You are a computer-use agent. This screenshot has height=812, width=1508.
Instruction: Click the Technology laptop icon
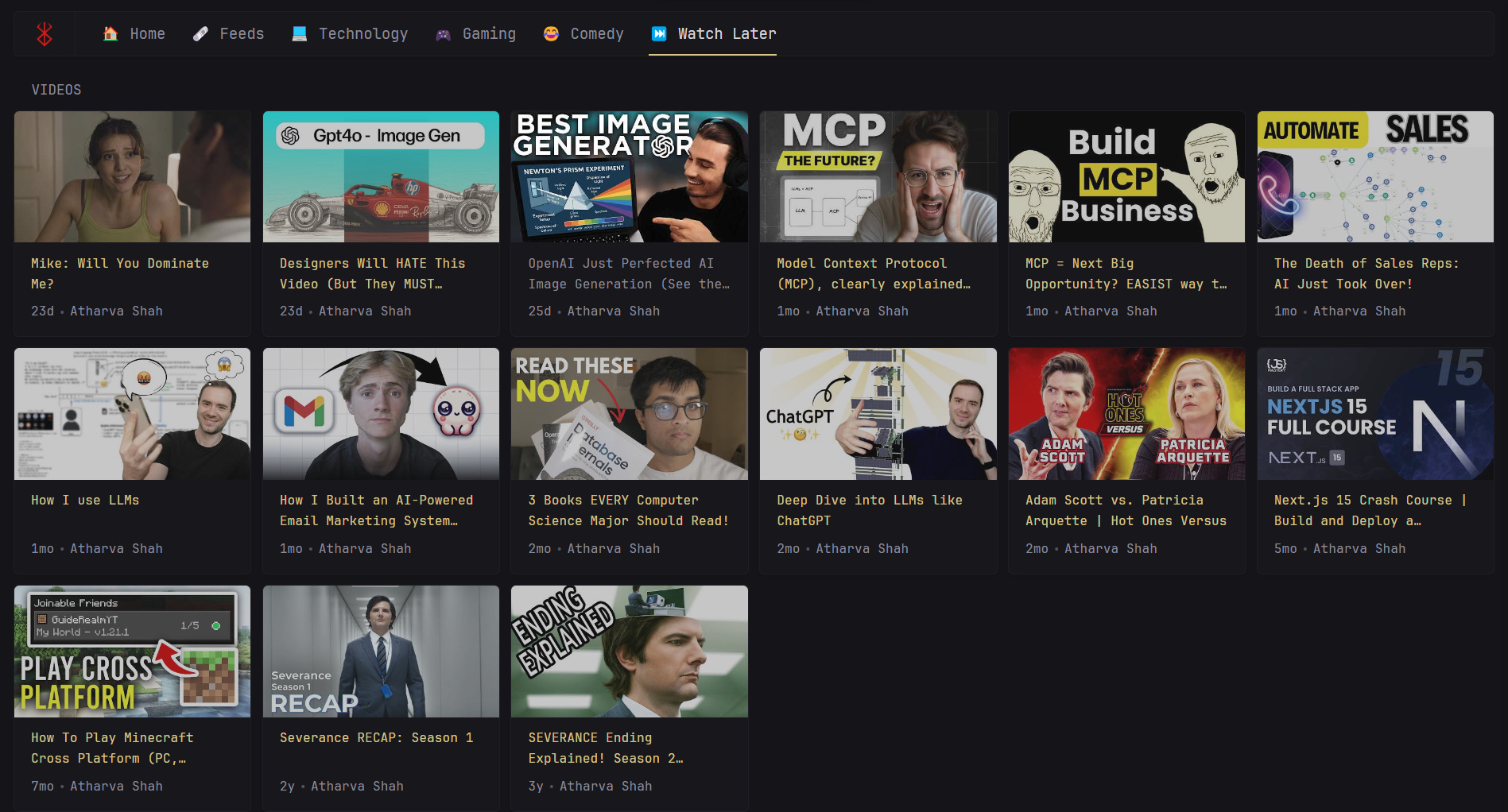299,33
